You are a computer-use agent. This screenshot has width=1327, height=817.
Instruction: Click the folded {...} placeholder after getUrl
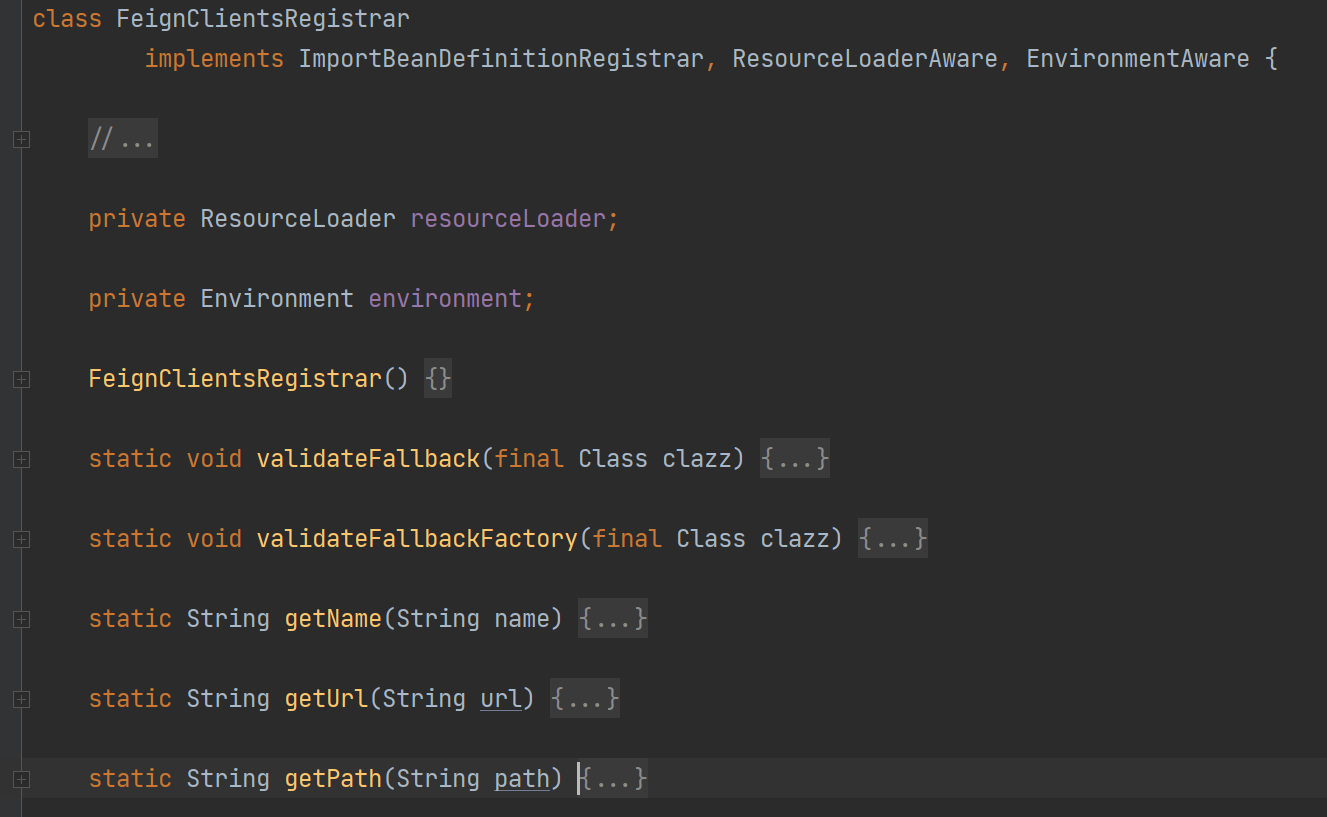tap(585, 699)
